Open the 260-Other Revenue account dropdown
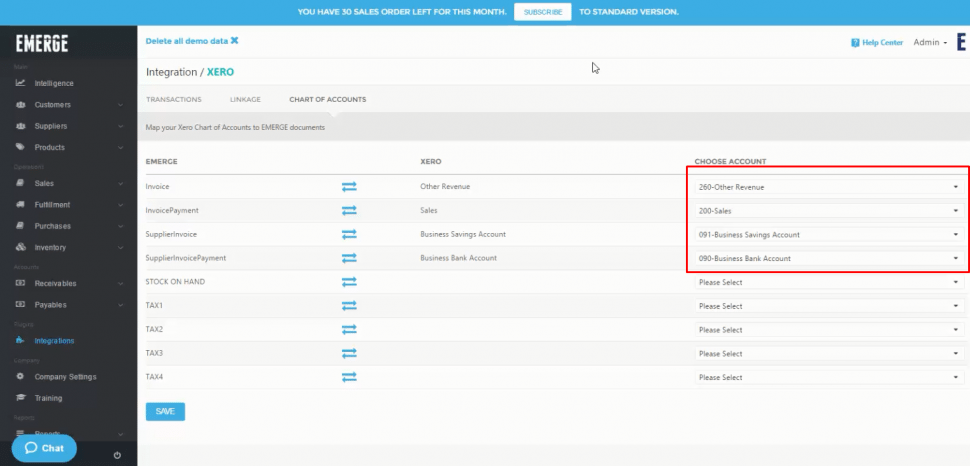This screenshot has height=466, width=970. [828, 187]
